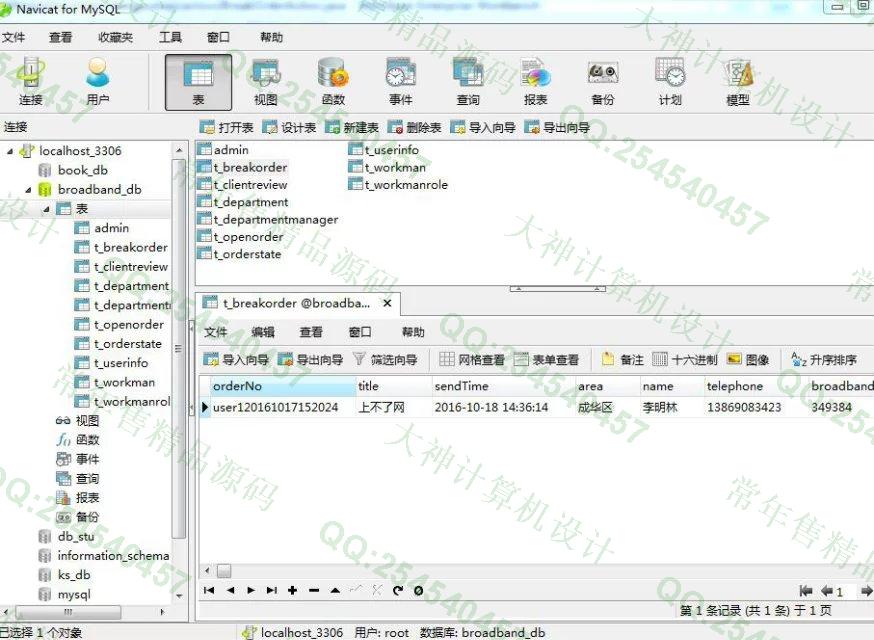Click 新建表 (New Table) button
Image resolution: width=874 pixels, height=640 pixels.
tap(352, 128)
